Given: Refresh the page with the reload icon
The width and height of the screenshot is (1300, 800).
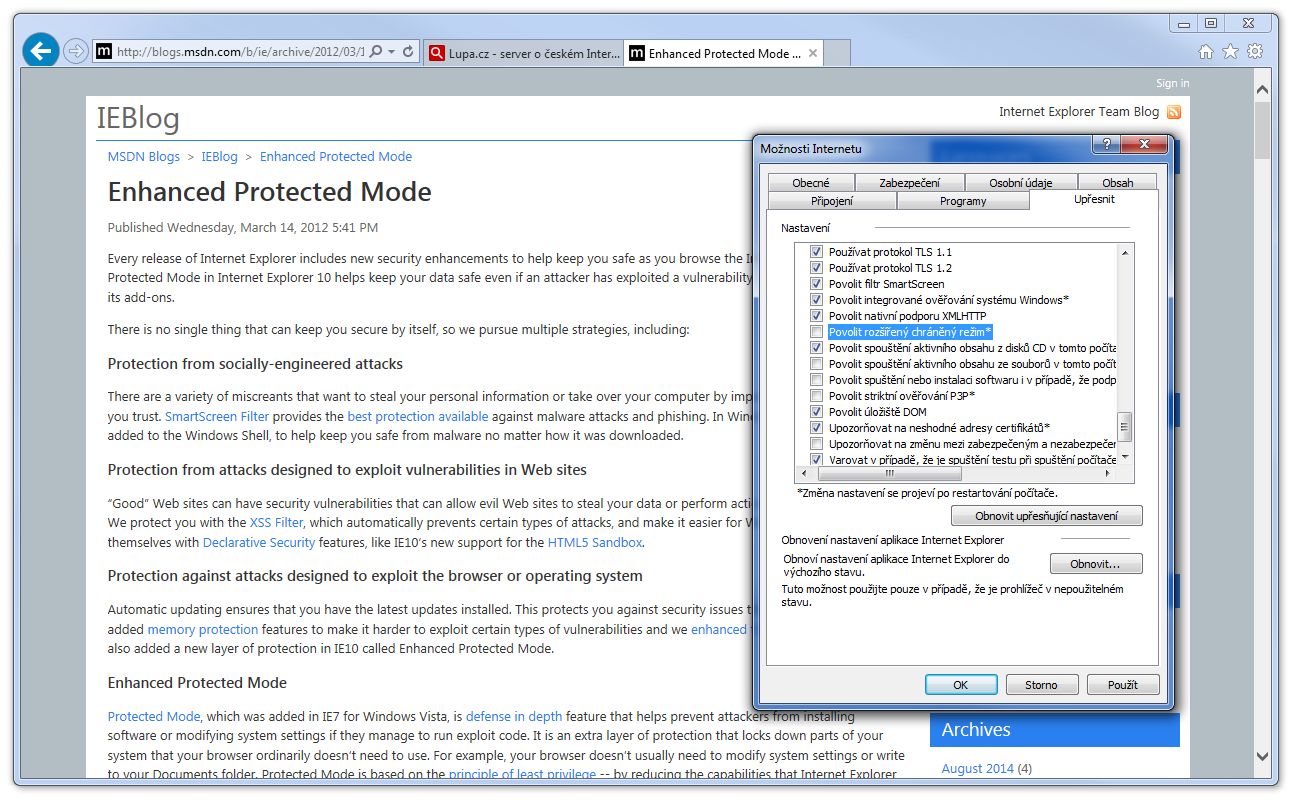Looking at the screenshot, I should 409,52.
